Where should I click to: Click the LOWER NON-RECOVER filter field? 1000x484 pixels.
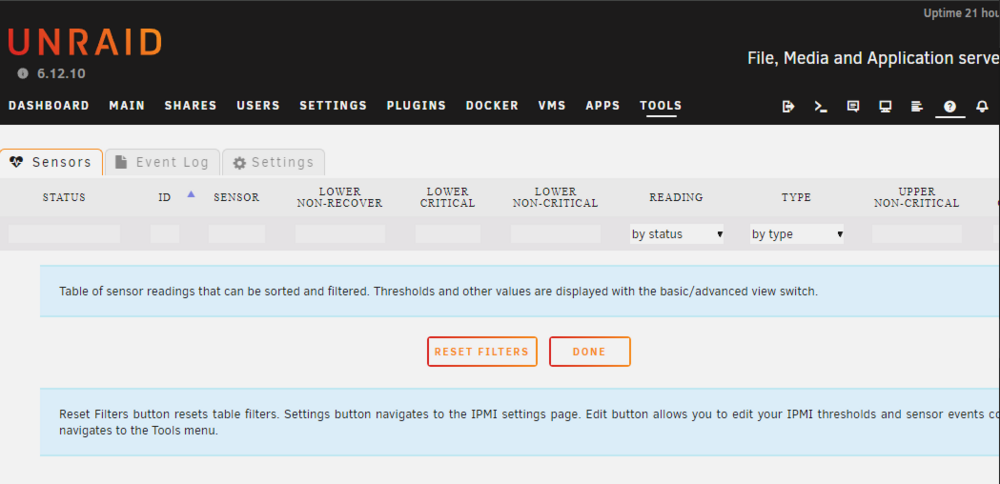point(340,234)
